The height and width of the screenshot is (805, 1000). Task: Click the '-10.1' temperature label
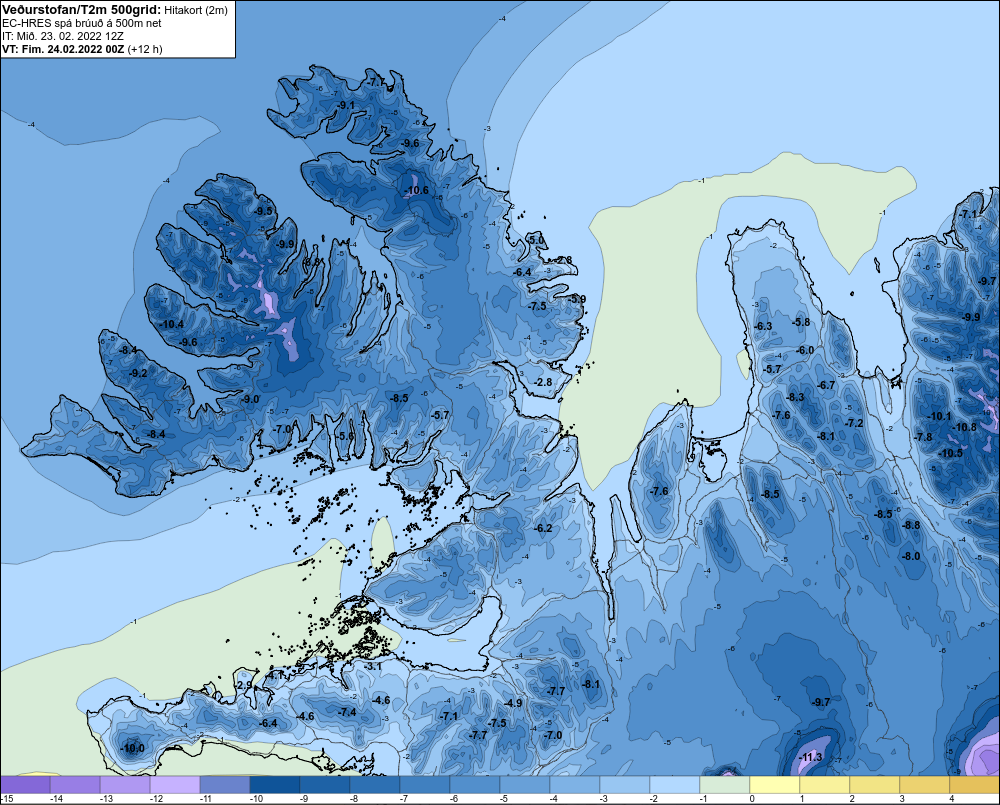pyautogui.click(x=939, y=416)
